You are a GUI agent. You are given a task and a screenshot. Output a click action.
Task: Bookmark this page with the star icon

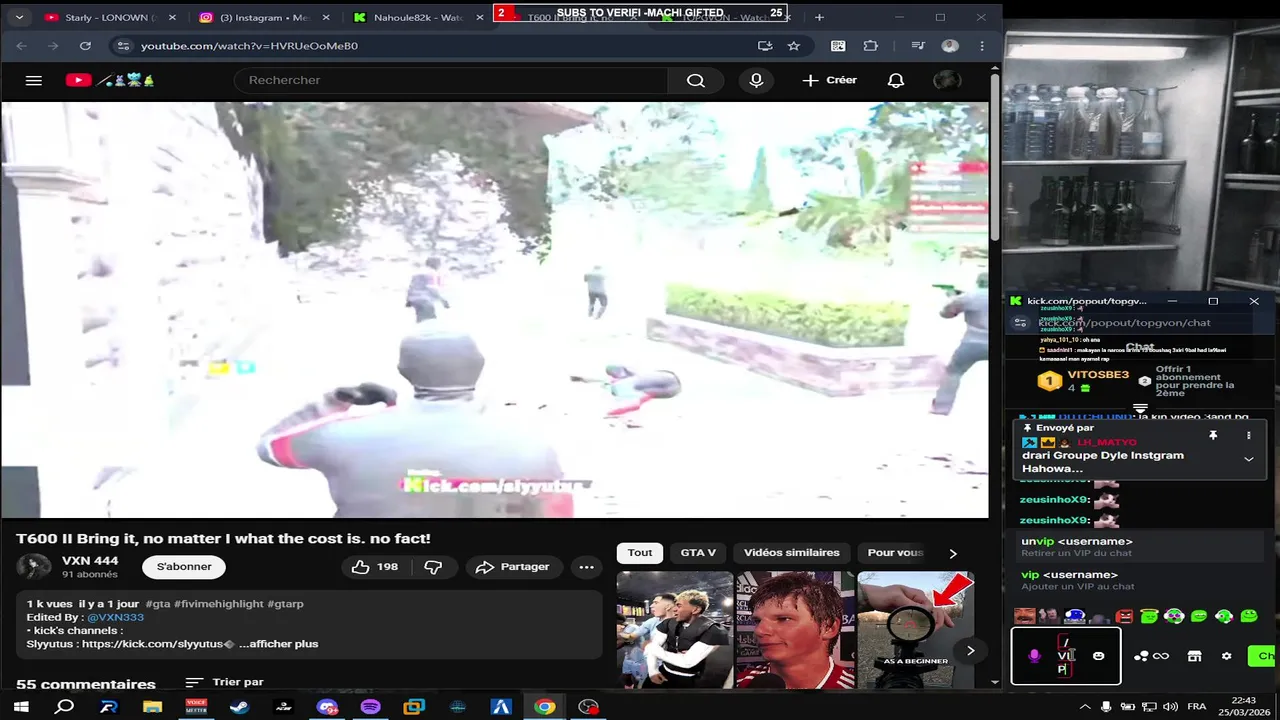[793, 46]
